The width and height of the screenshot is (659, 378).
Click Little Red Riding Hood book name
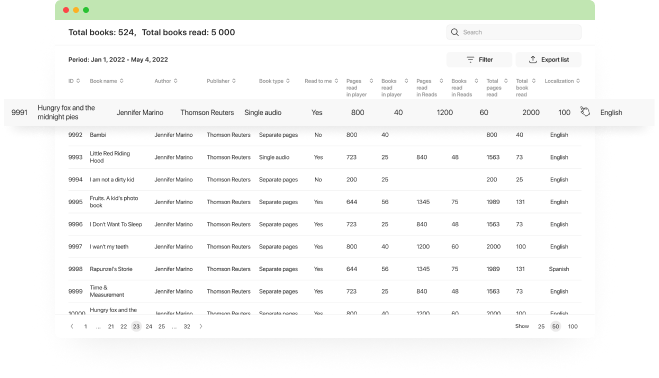coord(110,157)
